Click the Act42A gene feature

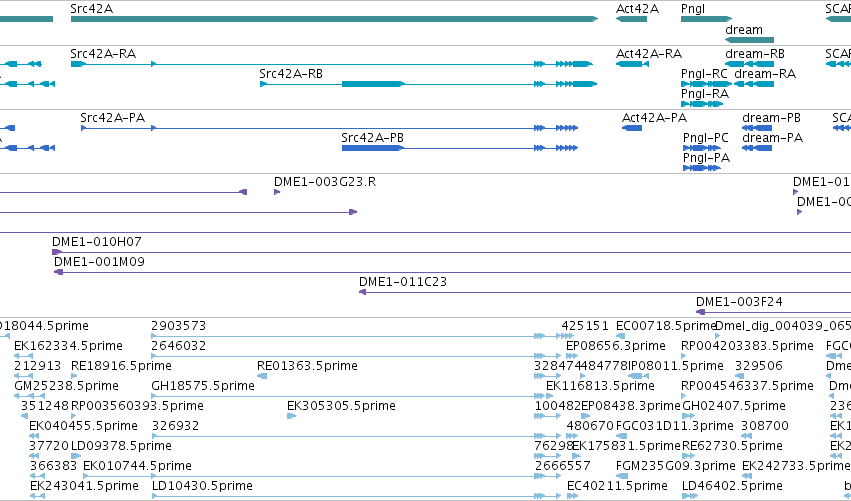[631, 19]
